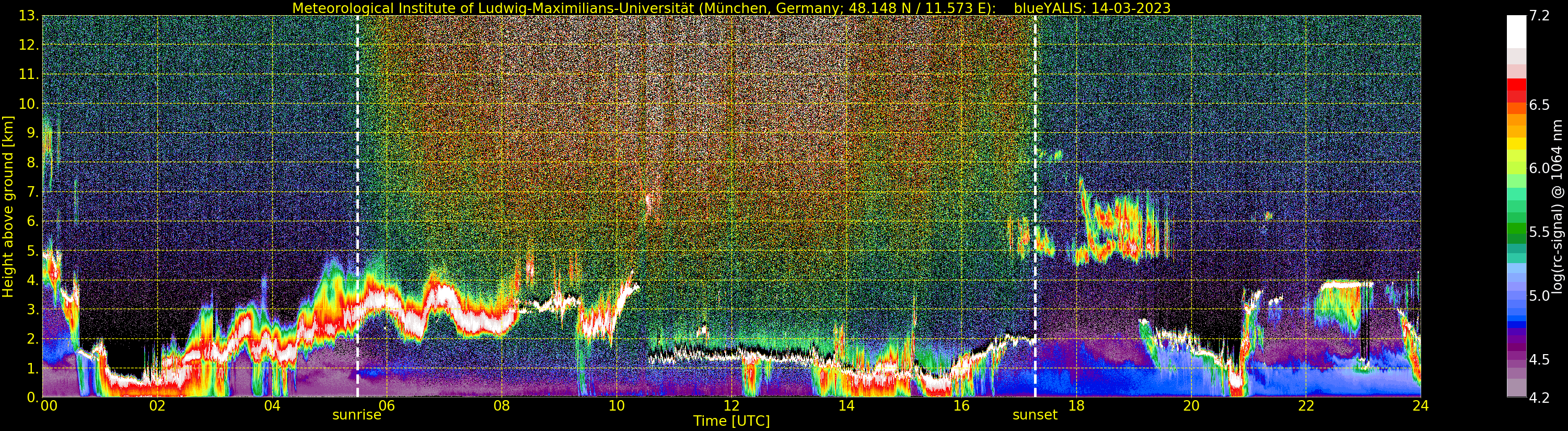Click the dashed white sunrise marker line
Viewport: 1568px width, 431px height.
tap(357, 206)
